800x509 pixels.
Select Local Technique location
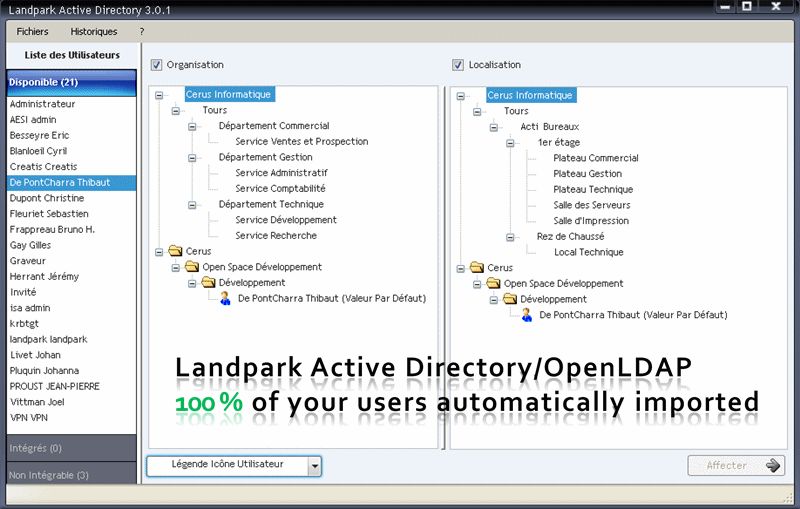[589, 252]
